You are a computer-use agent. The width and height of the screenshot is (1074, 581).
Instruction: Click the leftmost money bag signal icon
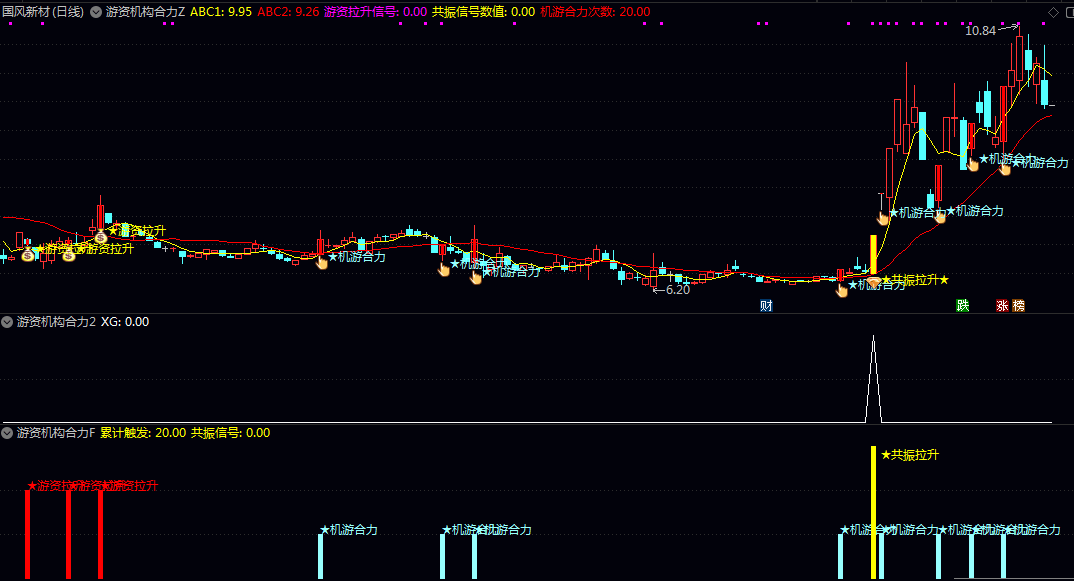[27, 256]
